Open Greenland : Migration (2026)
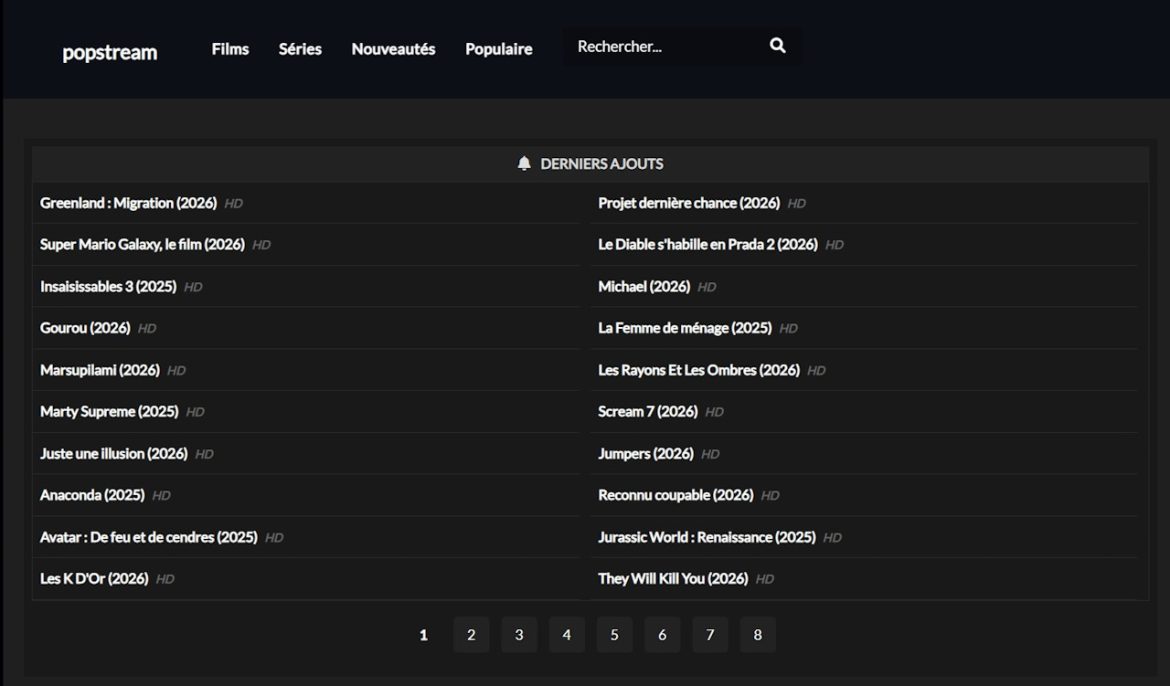 (x=128, y=203)
